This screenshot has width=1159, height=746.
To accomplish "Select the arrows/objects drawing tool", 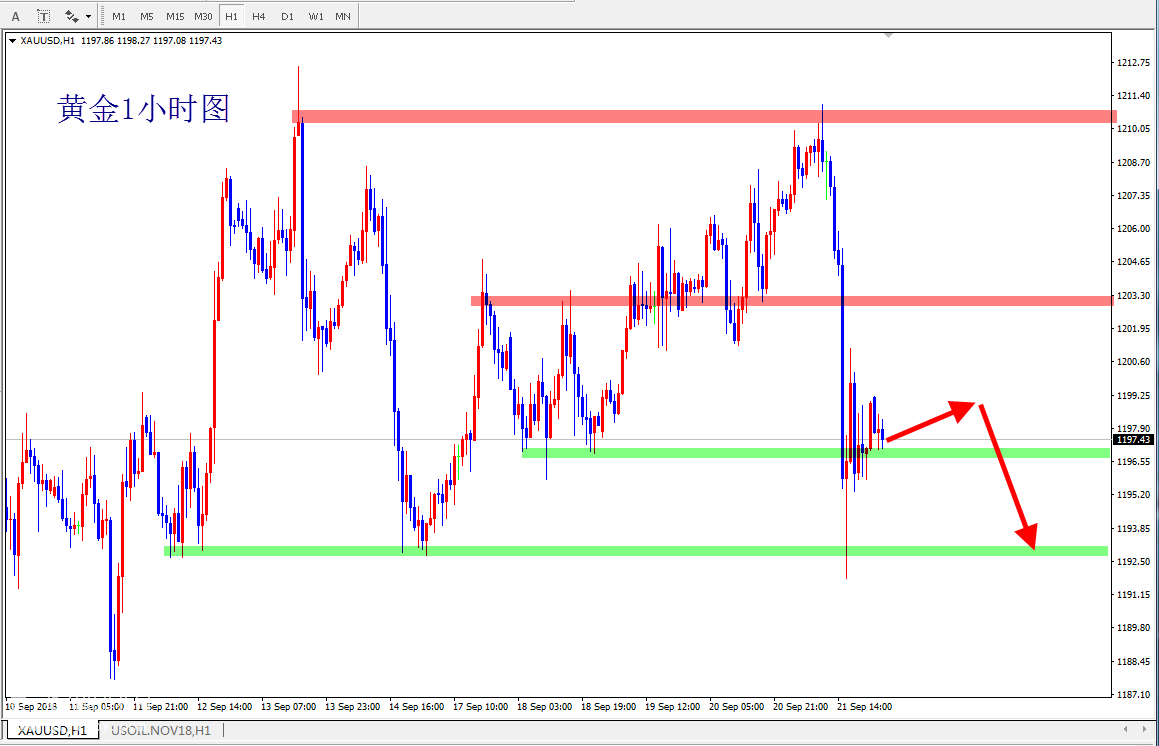I will tap(72, 16).
